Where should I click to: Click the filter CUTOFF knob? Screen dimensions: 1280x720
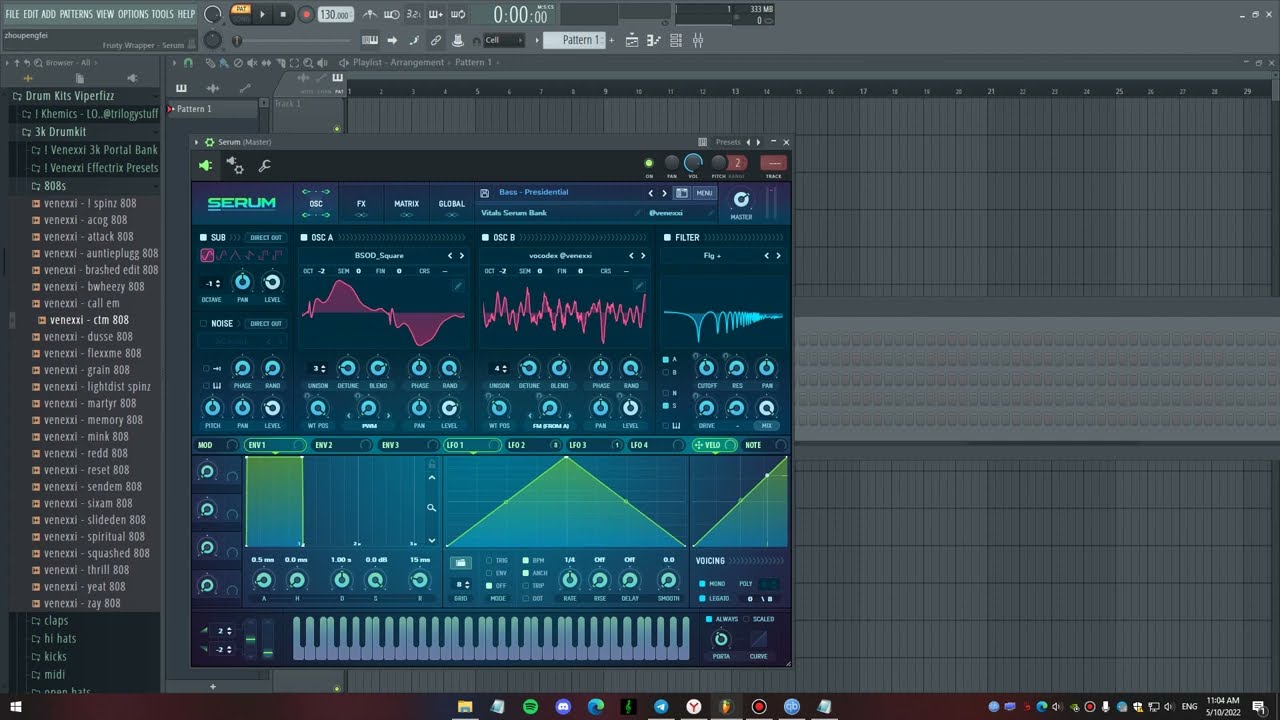click(707, 368)
